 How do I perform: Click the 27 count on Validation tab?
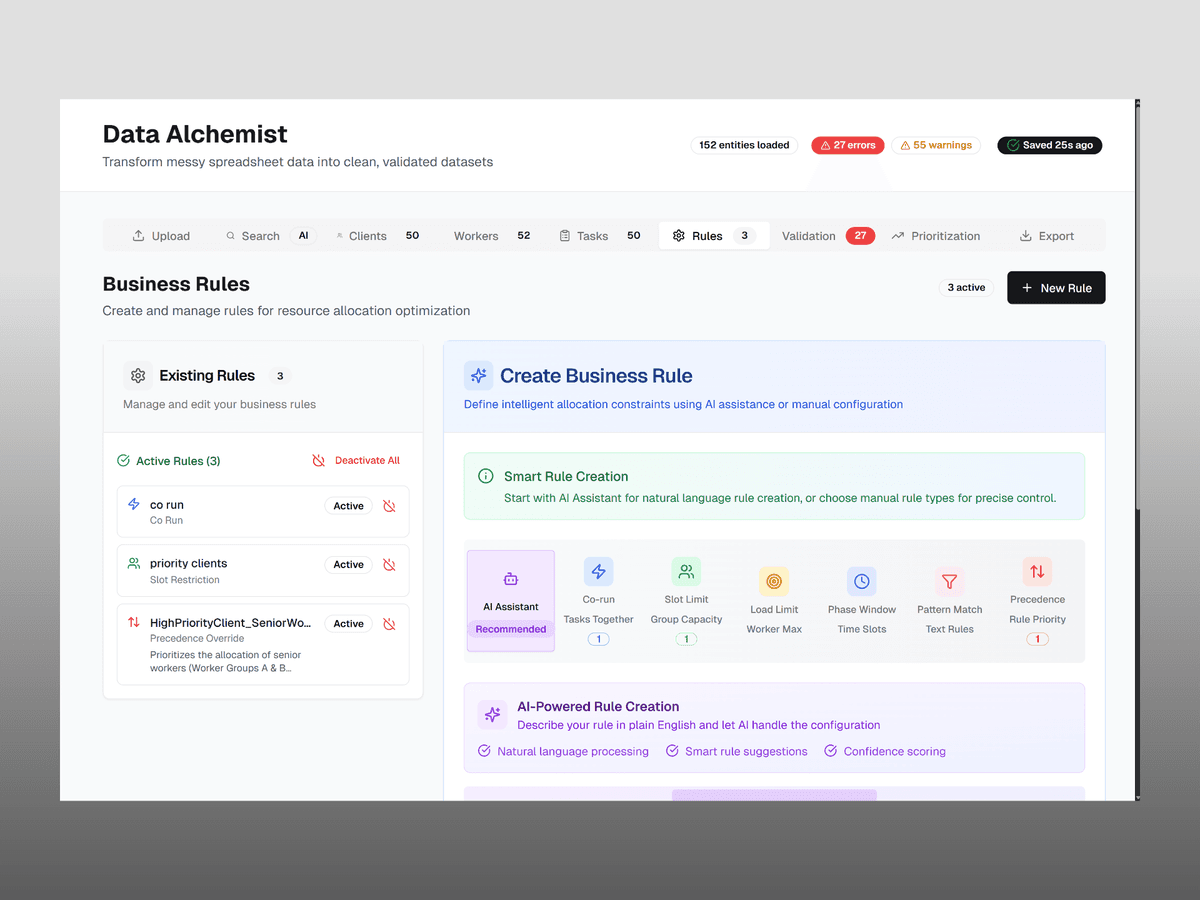[x=860, y=236]
